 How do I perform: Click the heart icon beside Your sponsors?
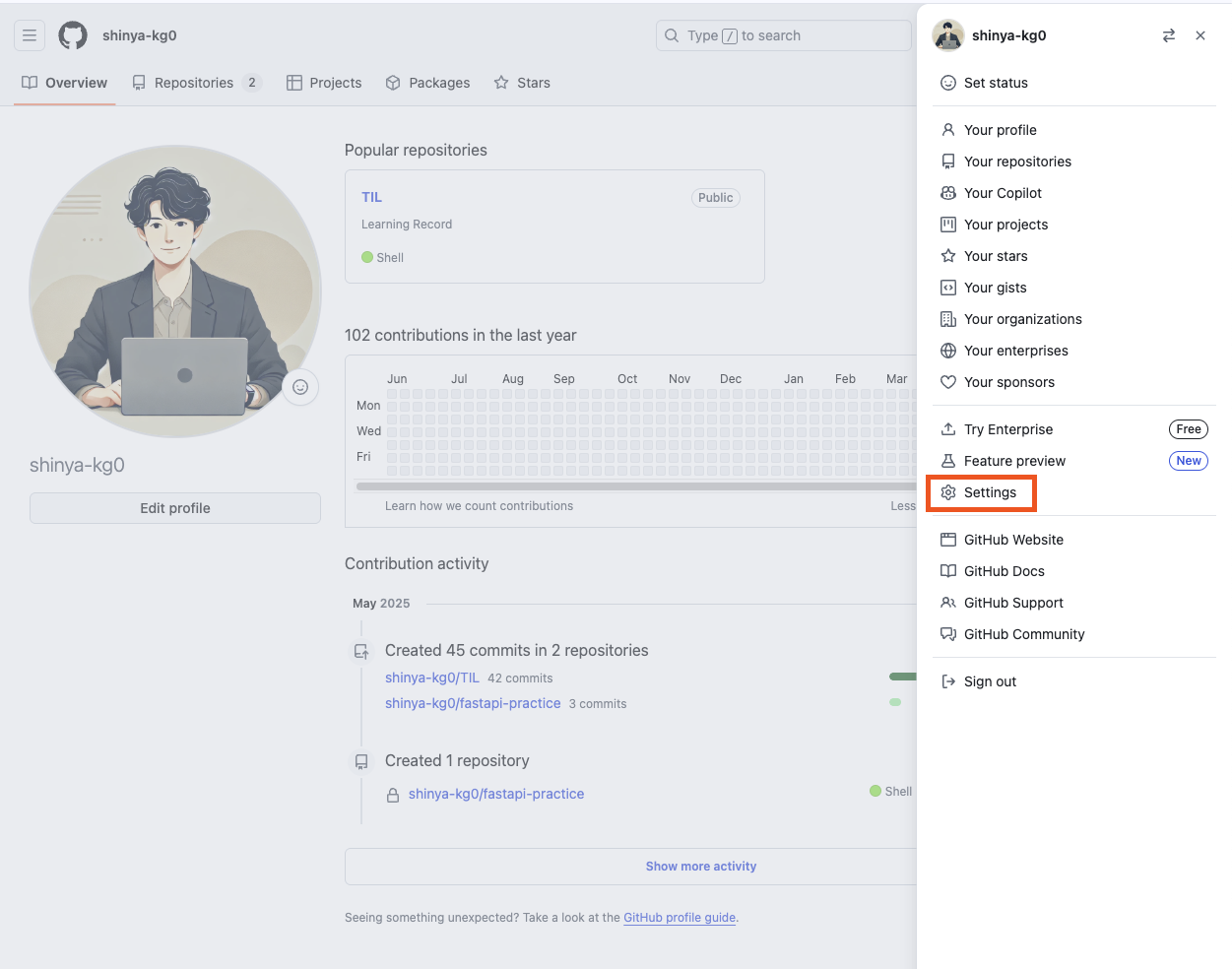[947, 382]
